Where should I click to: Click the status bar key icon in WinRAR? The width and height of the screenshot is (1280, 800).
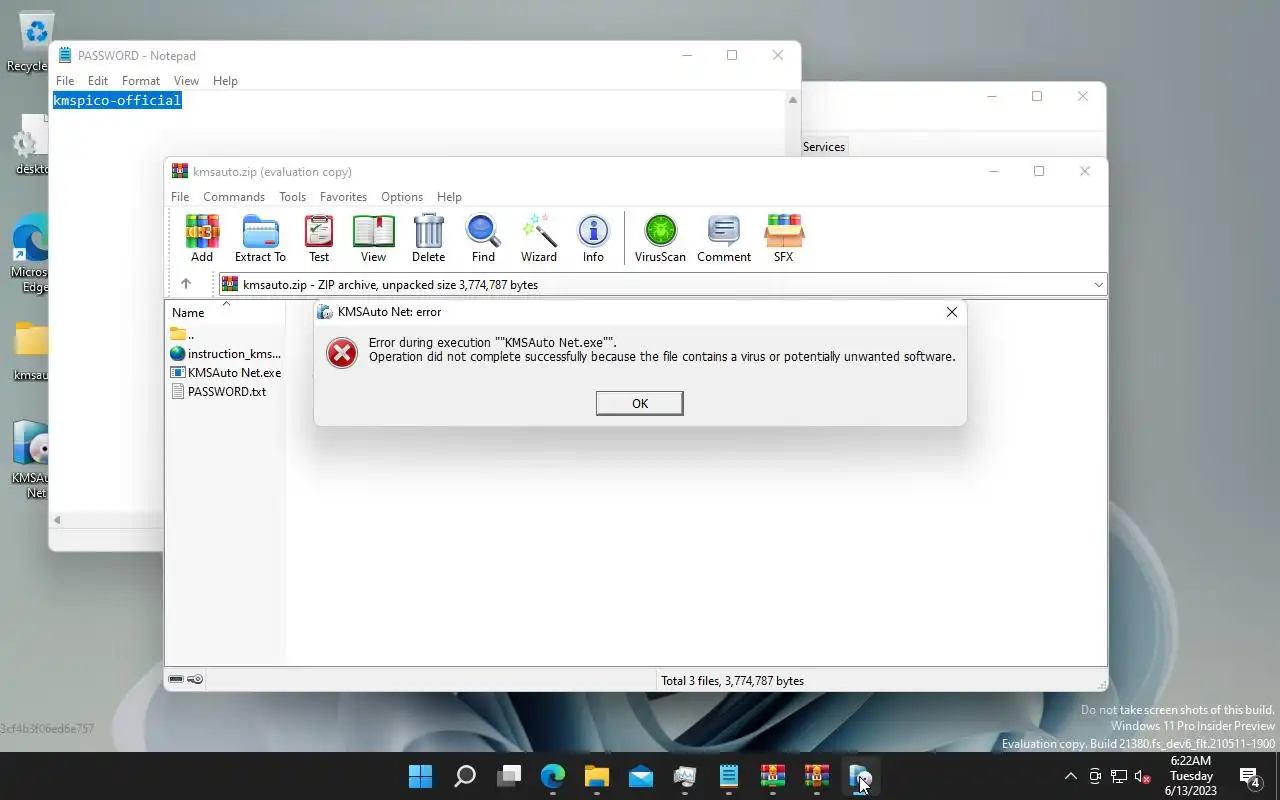pyautogui.click(x=195, y=679)
